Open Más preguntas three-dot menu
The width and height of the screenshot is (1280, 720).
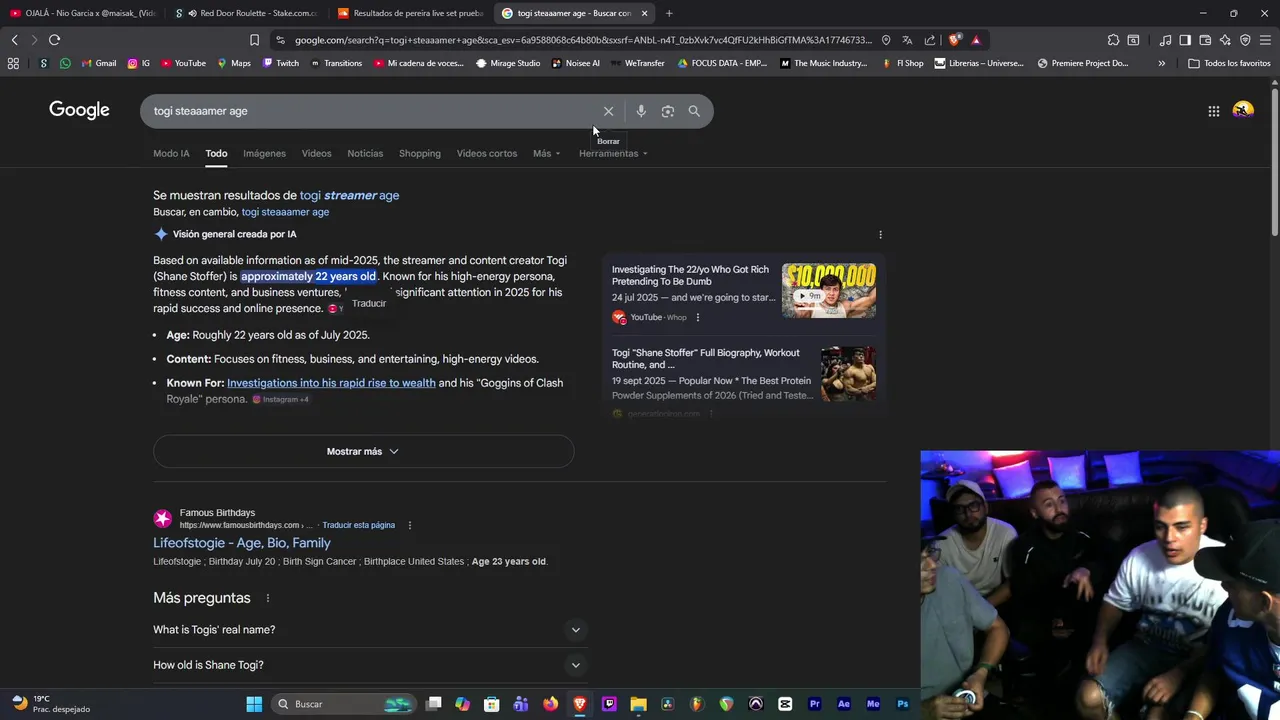[x=267, y=598]
